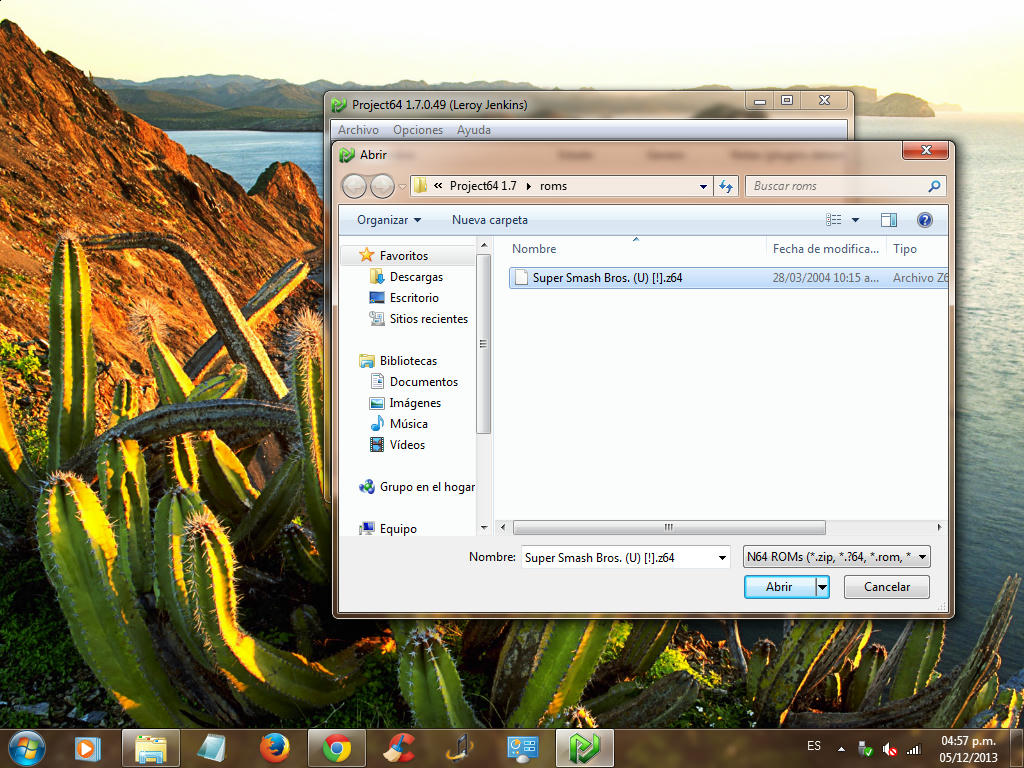This screenshot has width=1024, height=768.
Task: Open Google Chrome from the taskbar
Action: [x=337, y=748]
